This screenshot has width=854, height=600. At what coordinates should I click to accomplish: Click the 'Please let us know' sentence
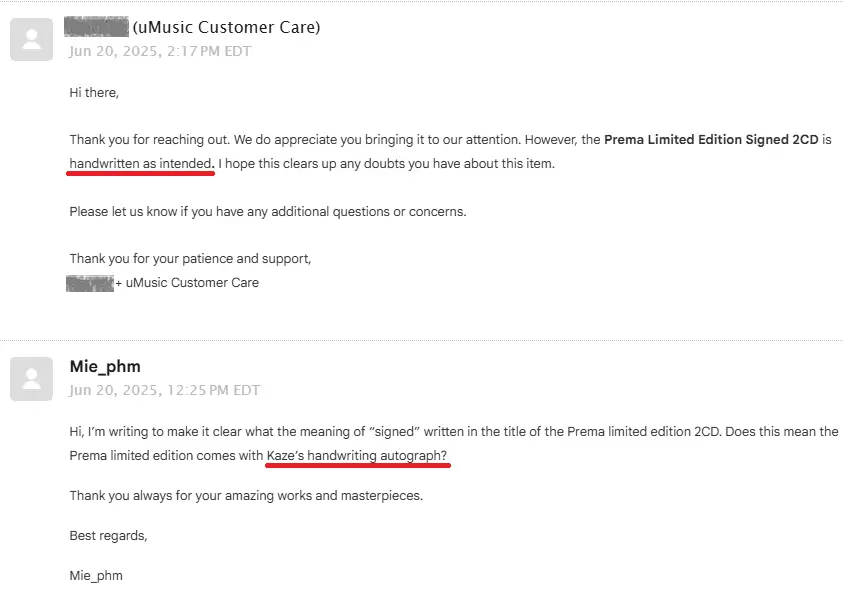[x=268, y=212]
